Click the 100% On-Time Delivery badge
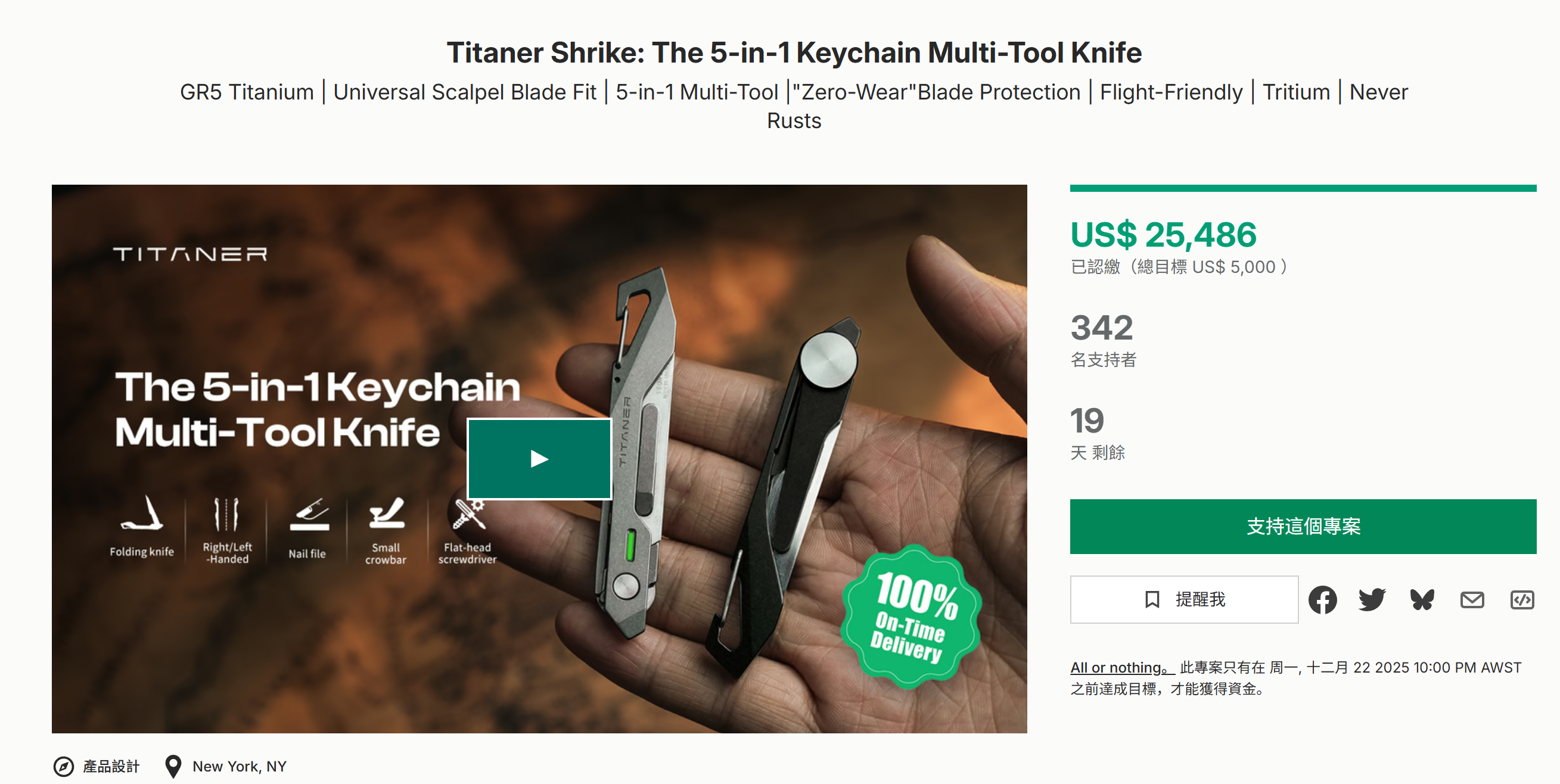Viewport: 1560px width, 784px height. 910,617
